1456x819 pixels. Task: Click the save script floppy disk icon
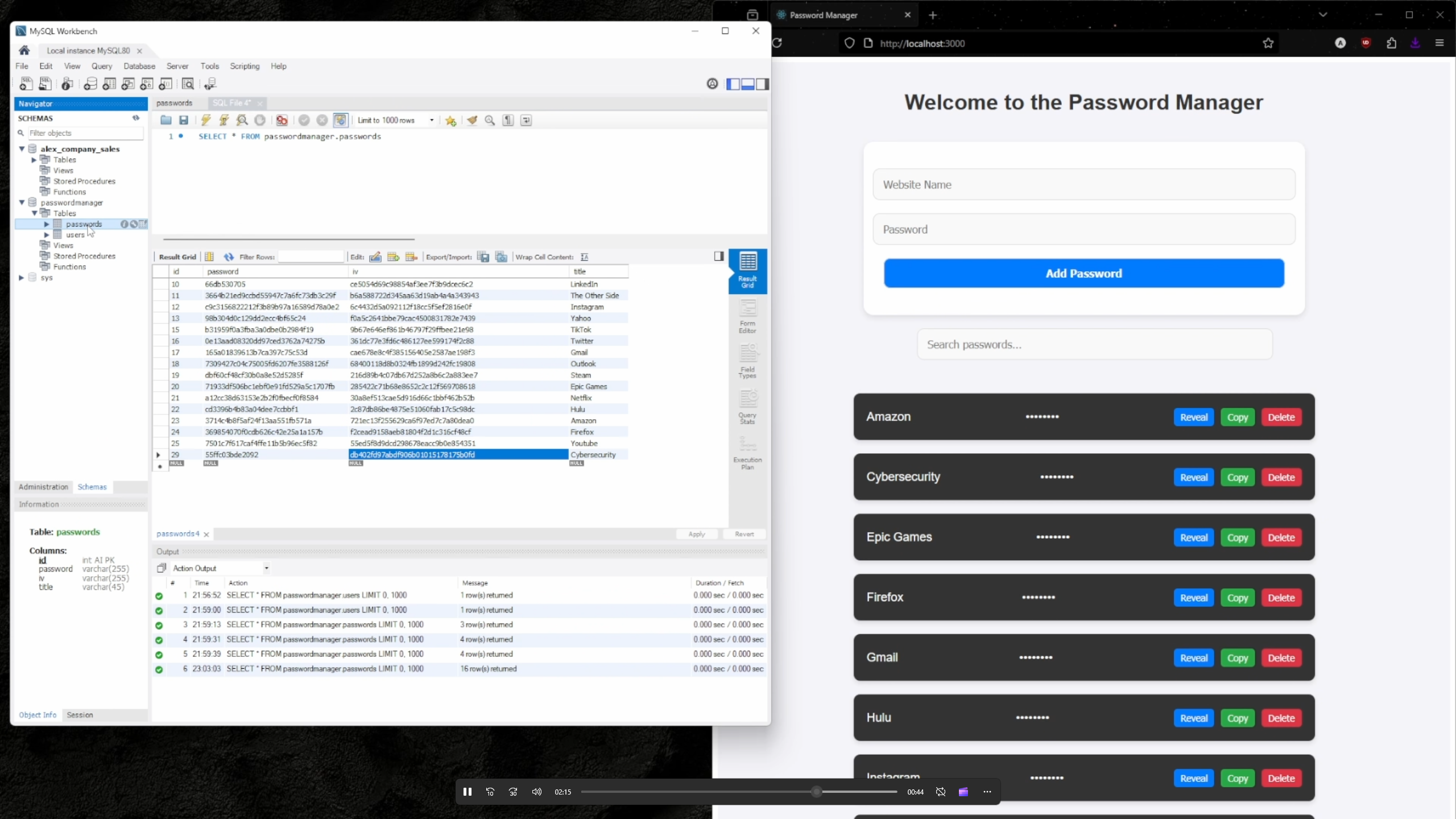(x=184, y=120)
